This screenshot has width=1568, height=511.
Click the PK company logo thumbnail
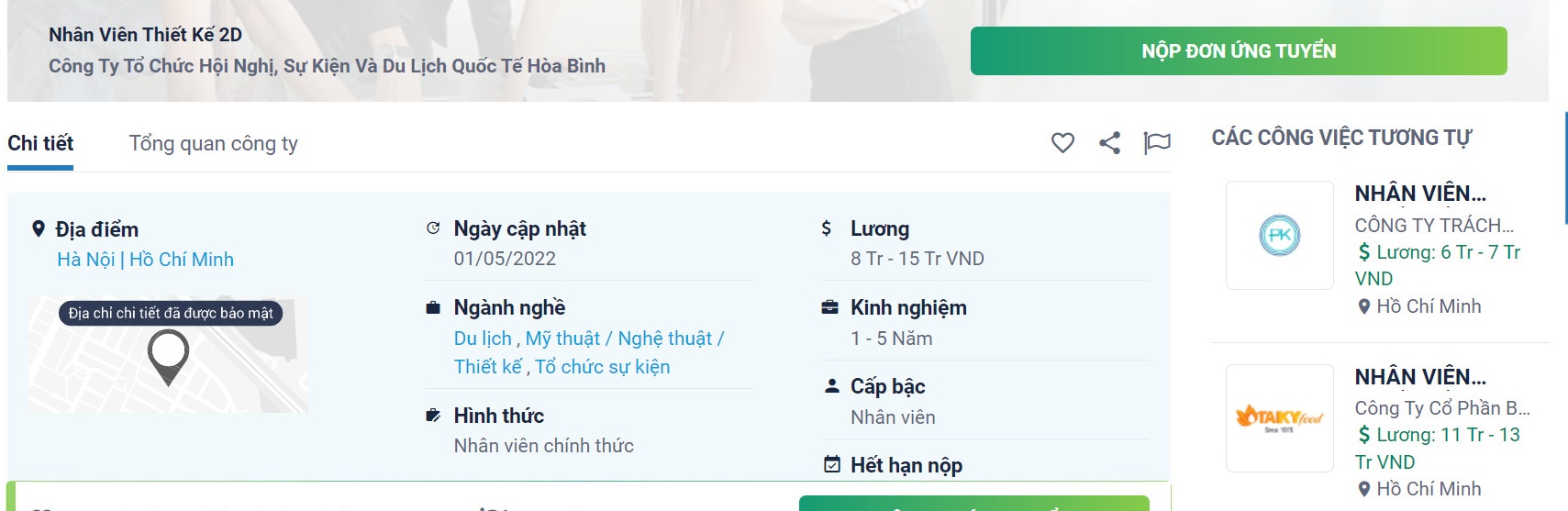pyautogui.click(x=1280, y=235)
